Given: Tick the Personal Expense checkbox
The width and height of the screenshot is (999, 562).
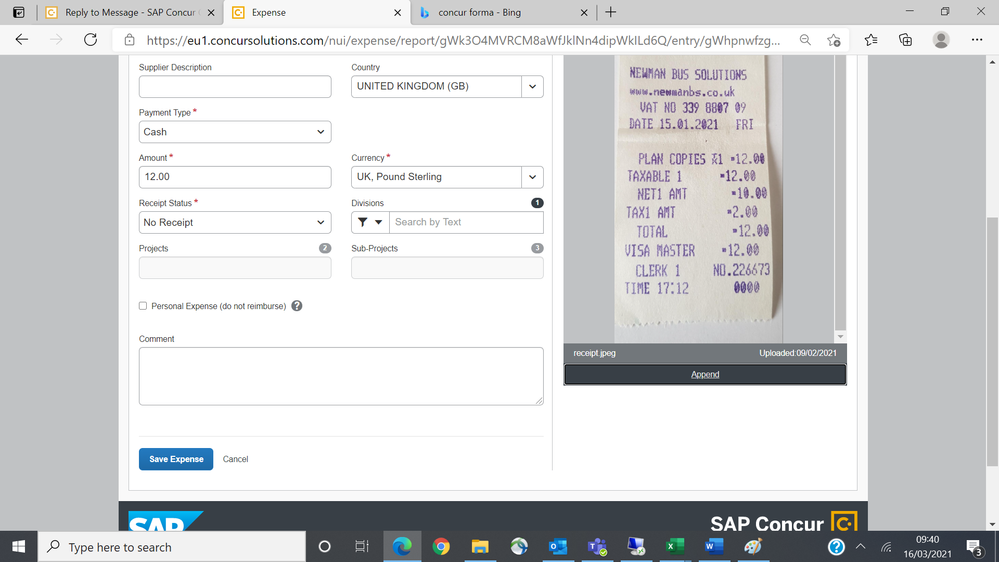Looking at the screenshot, I should tap(143, 306).
